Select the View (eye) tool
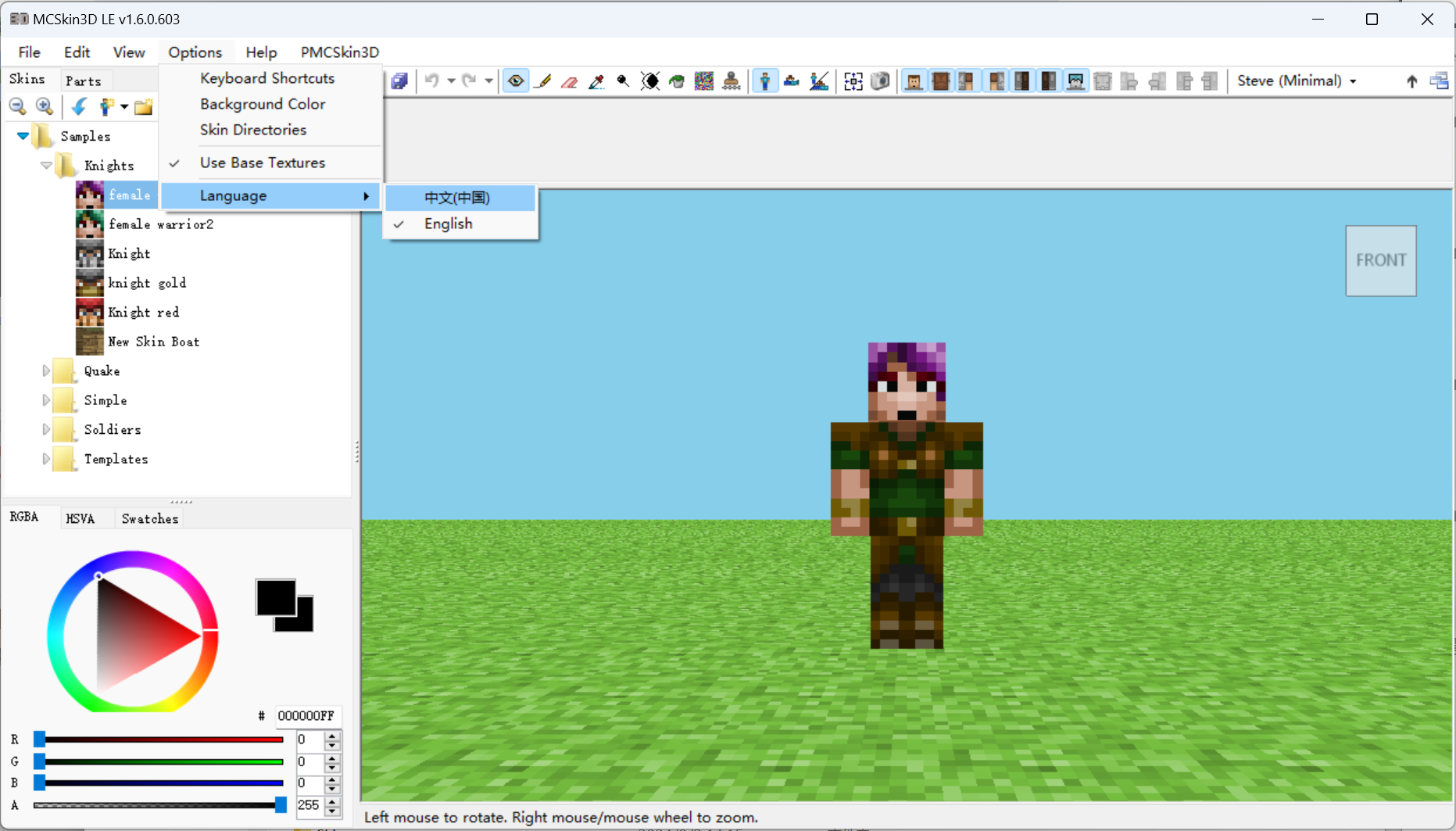 (516, 81)
